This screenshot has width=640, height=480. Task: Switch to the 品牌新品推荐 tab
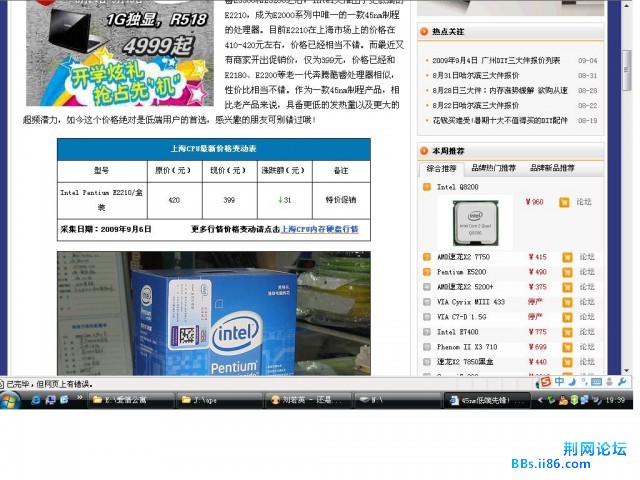click(552, 168)
